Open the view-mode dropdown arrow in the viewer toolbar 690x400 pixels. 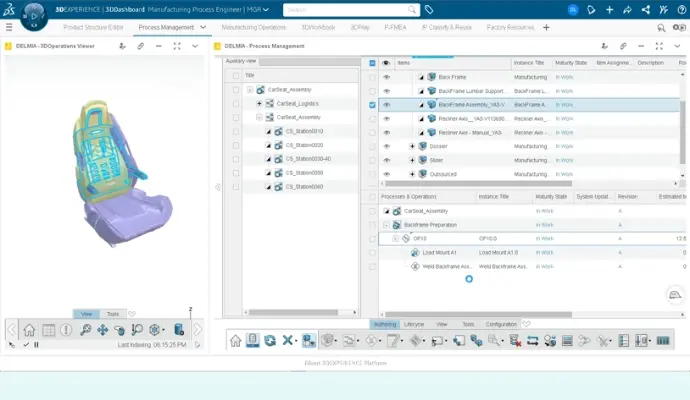point(163,330)
